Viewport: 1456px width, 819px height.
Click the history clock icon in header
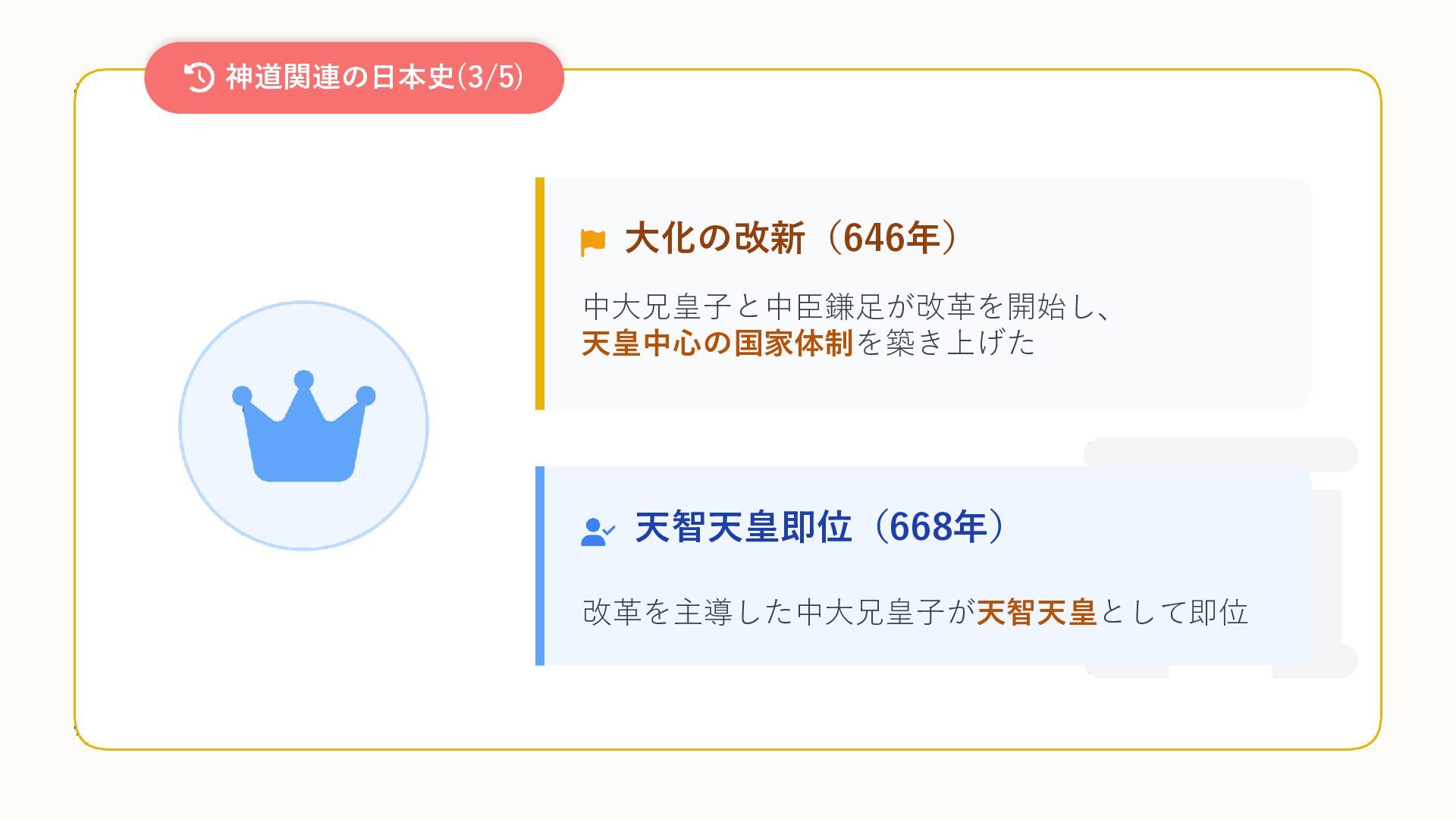coord(199,77)
